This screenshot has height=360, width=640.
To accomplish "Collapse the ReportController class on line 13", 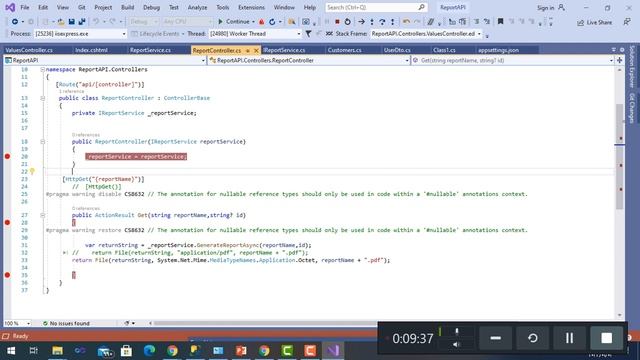I will point(42,98).
